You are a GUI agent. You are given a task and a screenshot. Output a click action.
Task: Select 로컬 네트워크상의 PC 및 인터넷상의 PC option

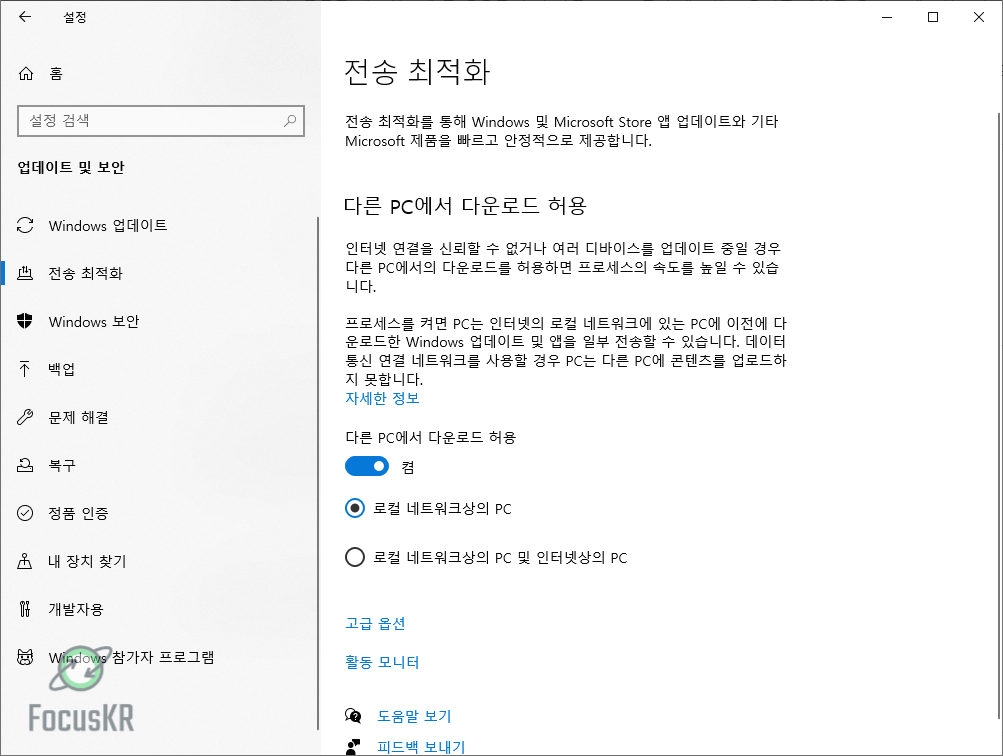click(x=355, y=557)
